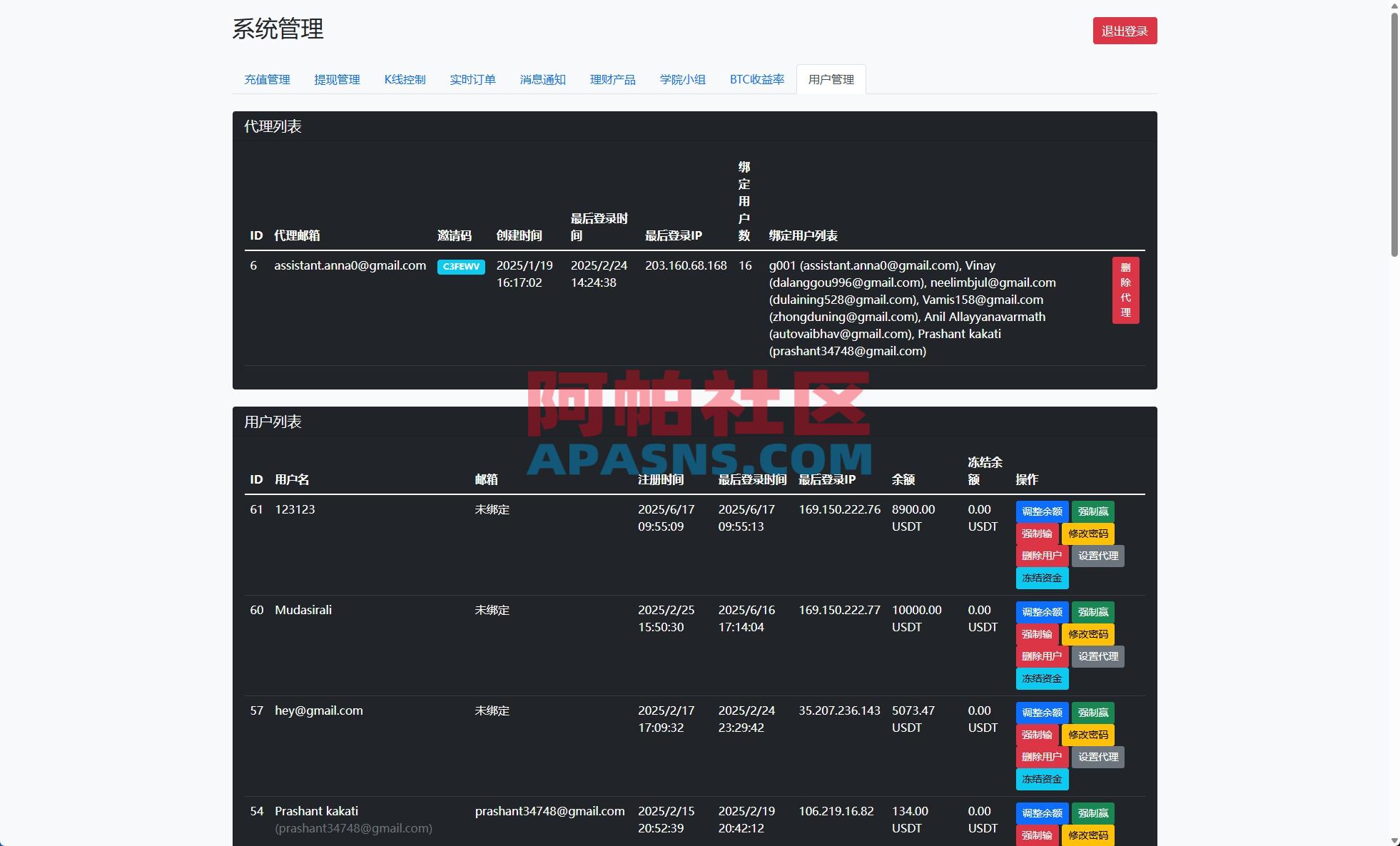Viewport: 1400px width, 846px height.
Task: Click 删除代理 for agent assistant.anna0@gmail.com
Action: (x=1126, y=290)
